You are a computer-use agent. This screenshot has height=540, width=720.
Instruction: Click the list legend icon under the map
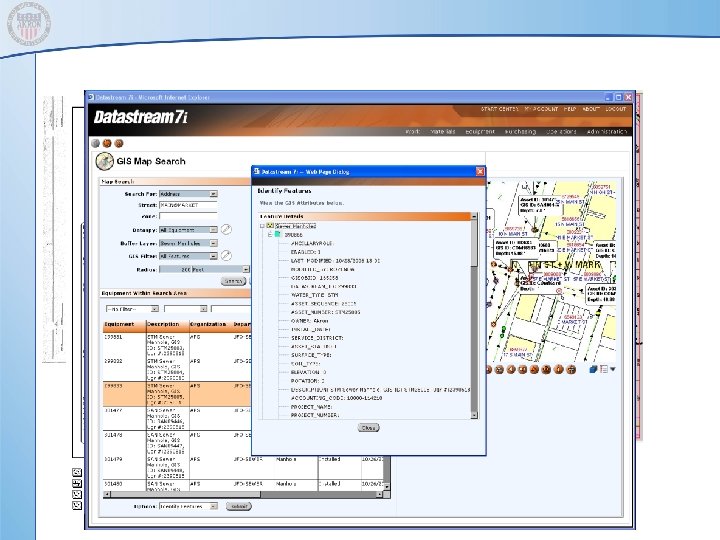click(604, 369)
